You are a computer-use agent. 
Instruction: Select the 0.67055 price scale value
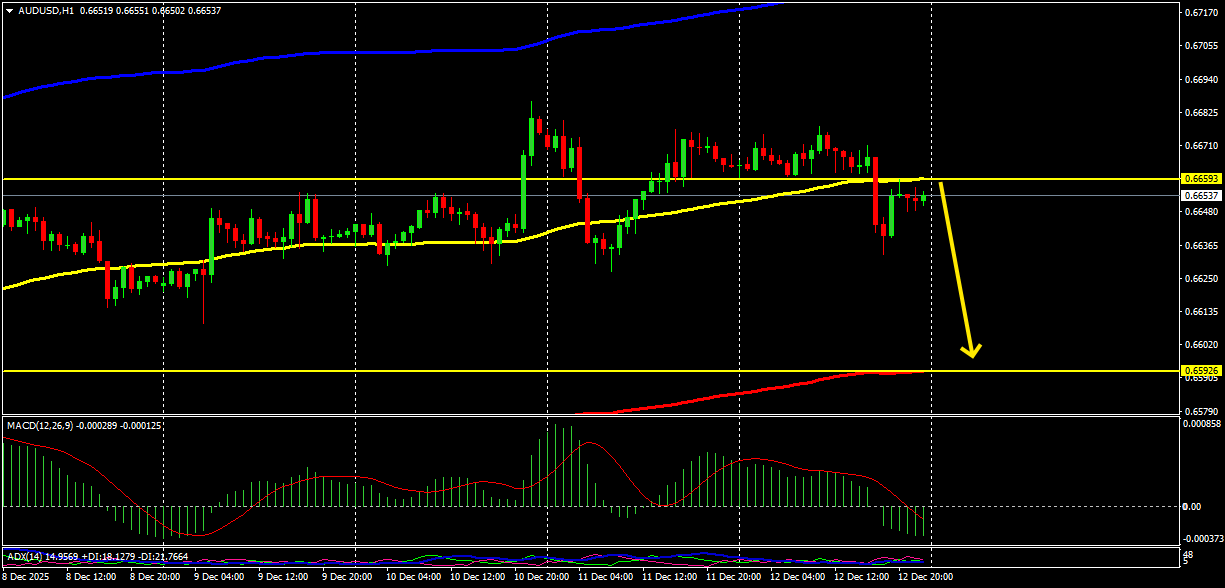pyautogui.click(x=1199, y=46)
